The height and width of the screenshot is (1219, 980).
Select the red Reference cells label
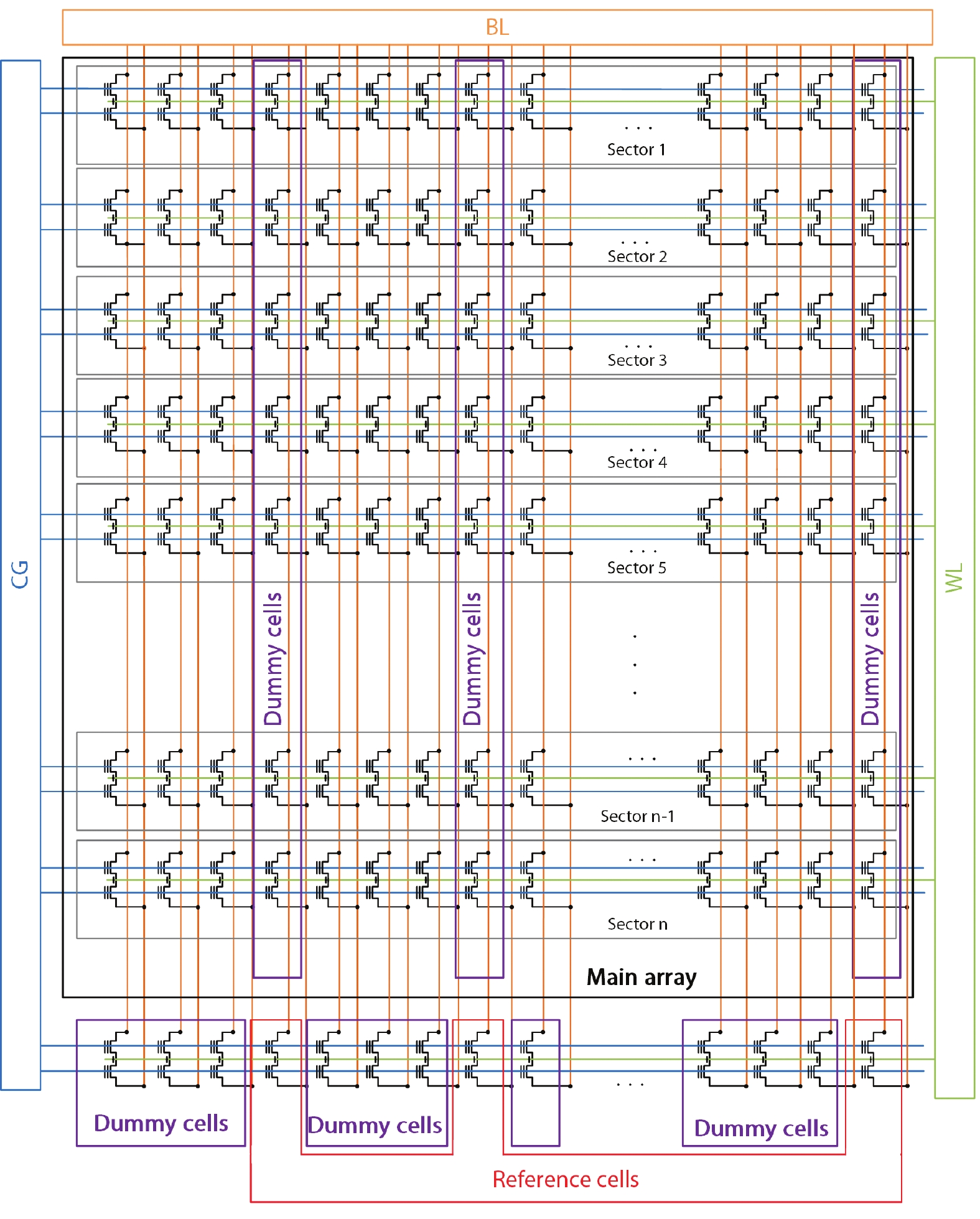(x=566, y=1179)
